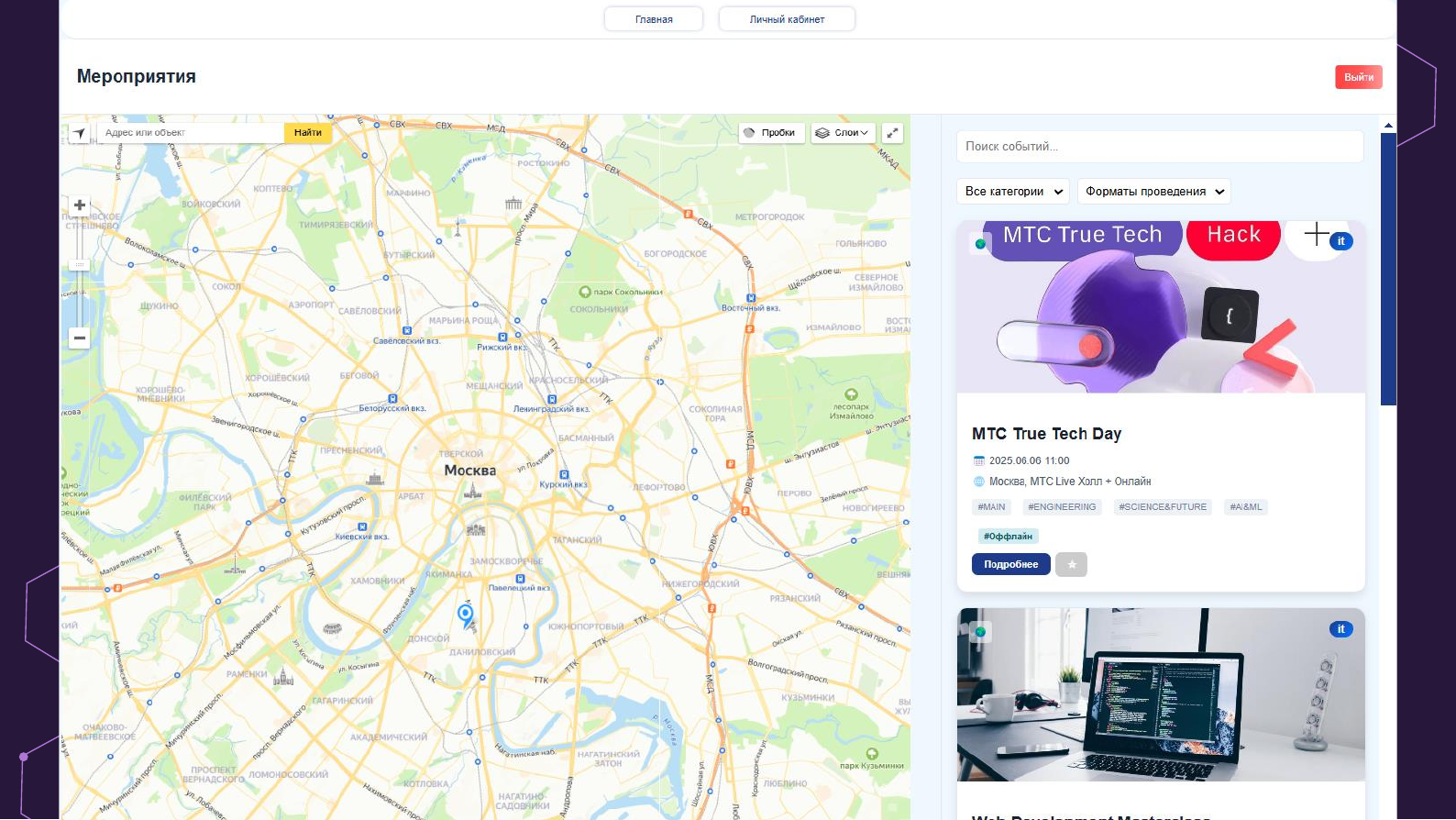Click the date text '2025.06.06 11:00'
Screen dimensions: 1456x820
point(1029,461)
